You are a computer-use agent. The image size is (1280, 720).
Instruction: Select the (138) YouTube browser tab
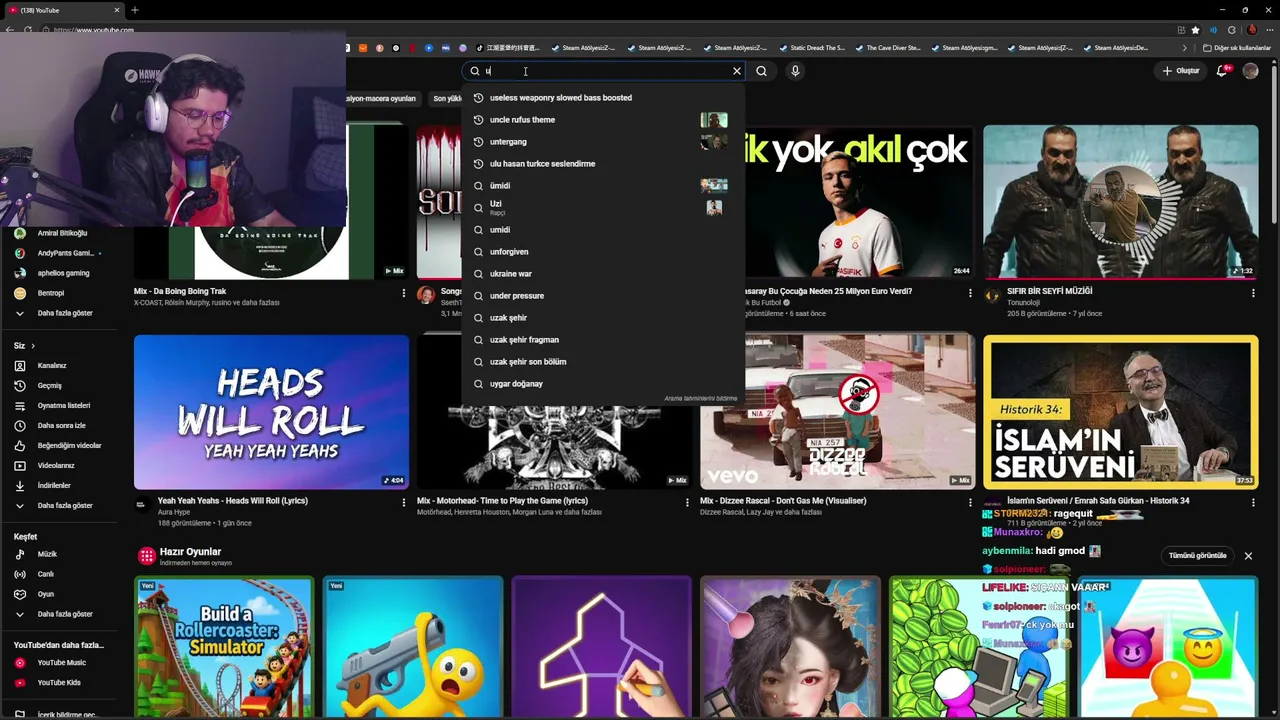tap(62, 10)
